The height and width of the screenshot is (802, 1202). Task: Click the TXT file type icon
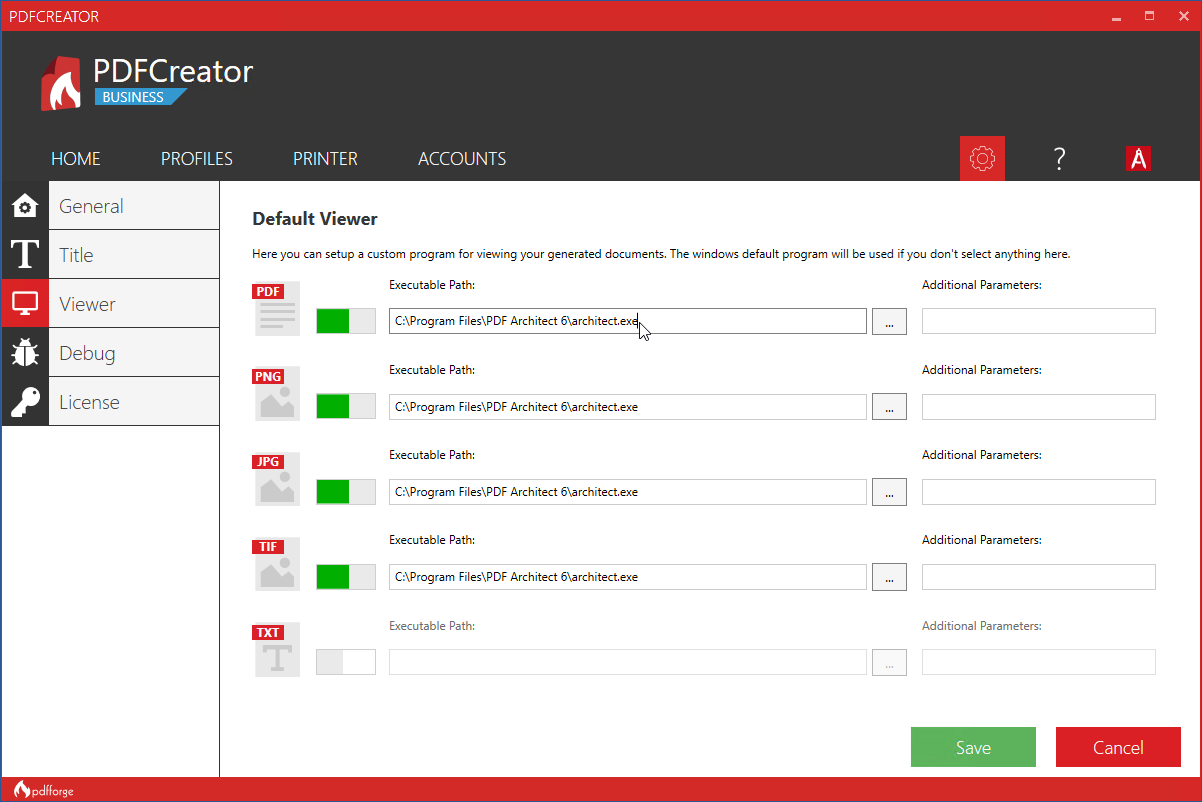point(276,649)
